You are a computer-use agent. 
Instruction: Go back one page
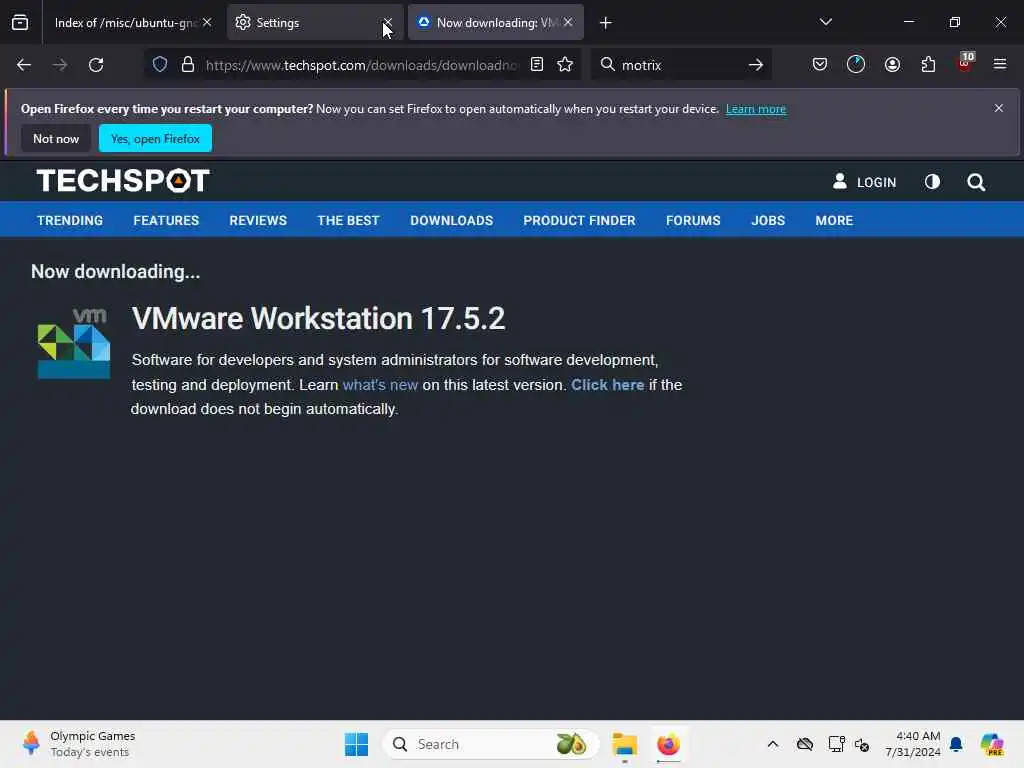[24, 65]
